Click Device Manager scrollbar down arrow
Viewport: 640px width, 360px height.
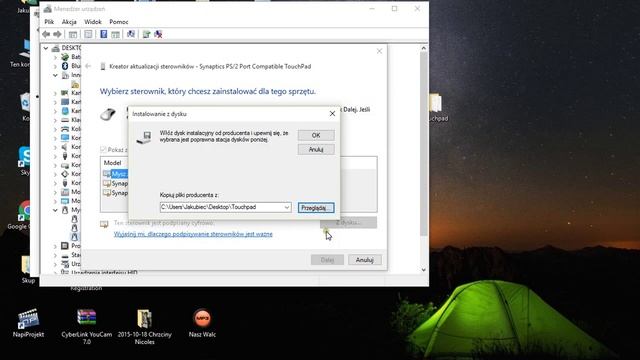coord(424,270)
